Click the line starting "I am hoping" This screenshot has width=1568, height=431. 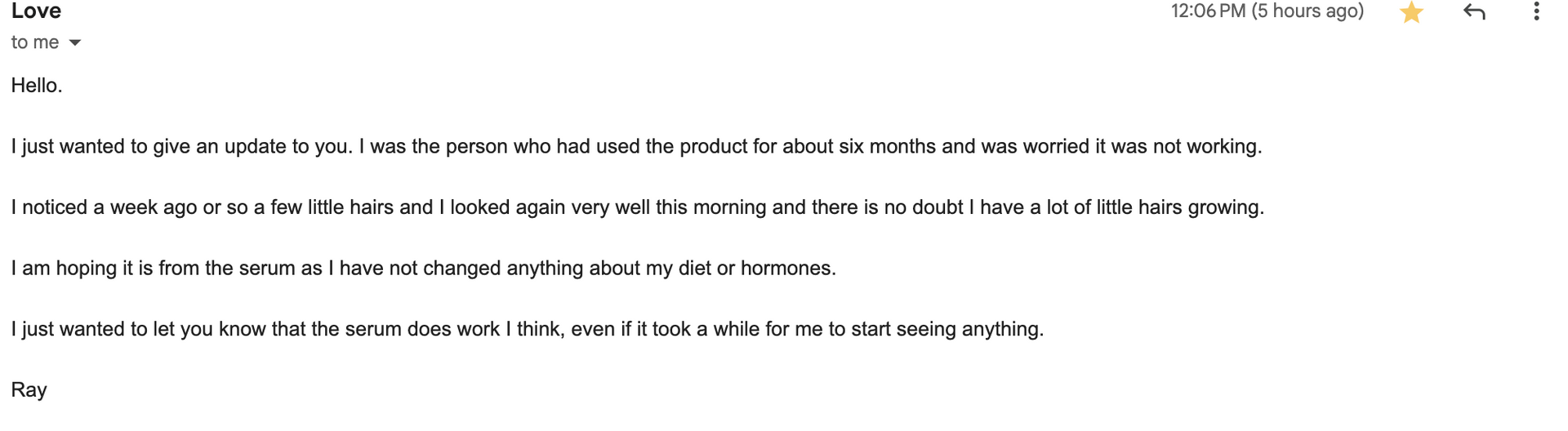click(423, 269)
